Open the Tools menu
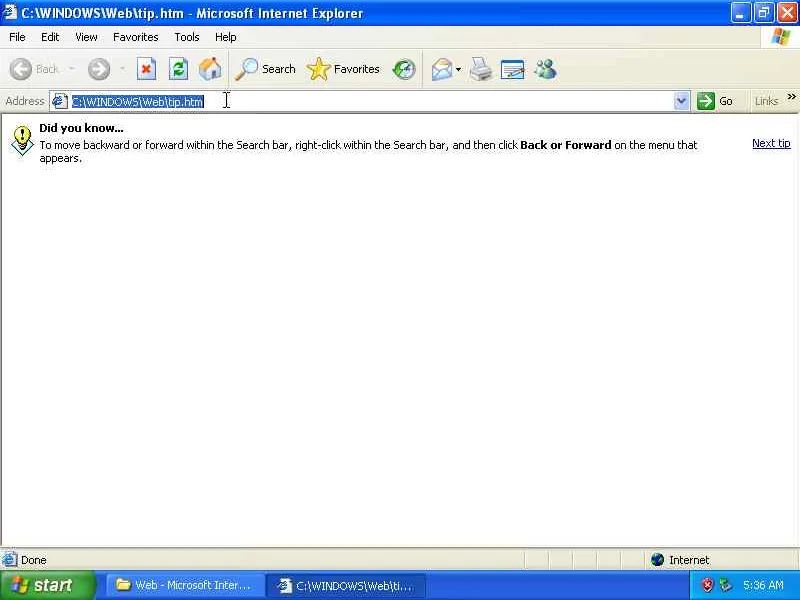The image size is (800, 600). click(187, 37)
